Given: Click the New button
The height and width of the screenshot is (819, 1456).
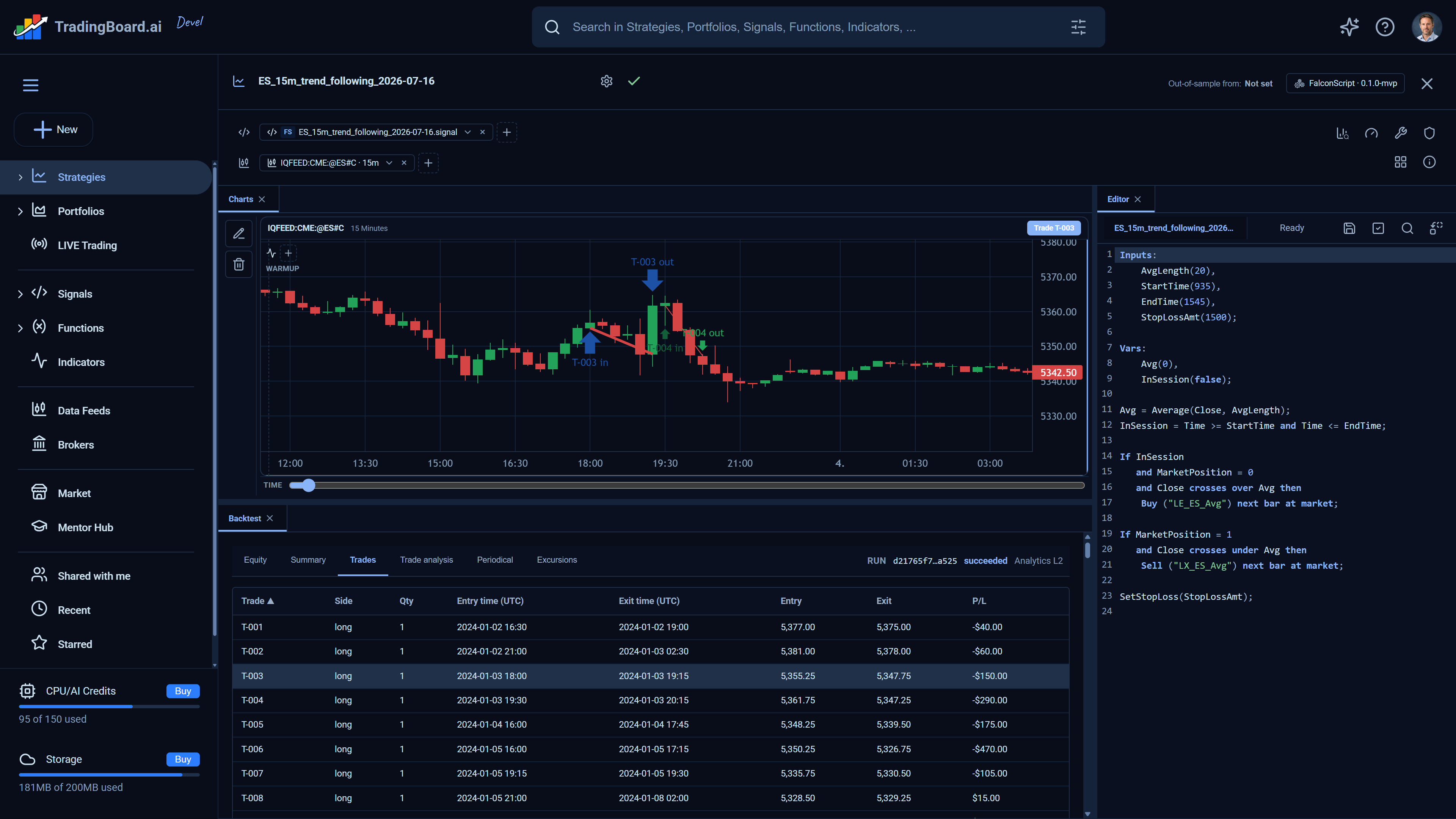Looking at the screenshot, I should 54,130.
